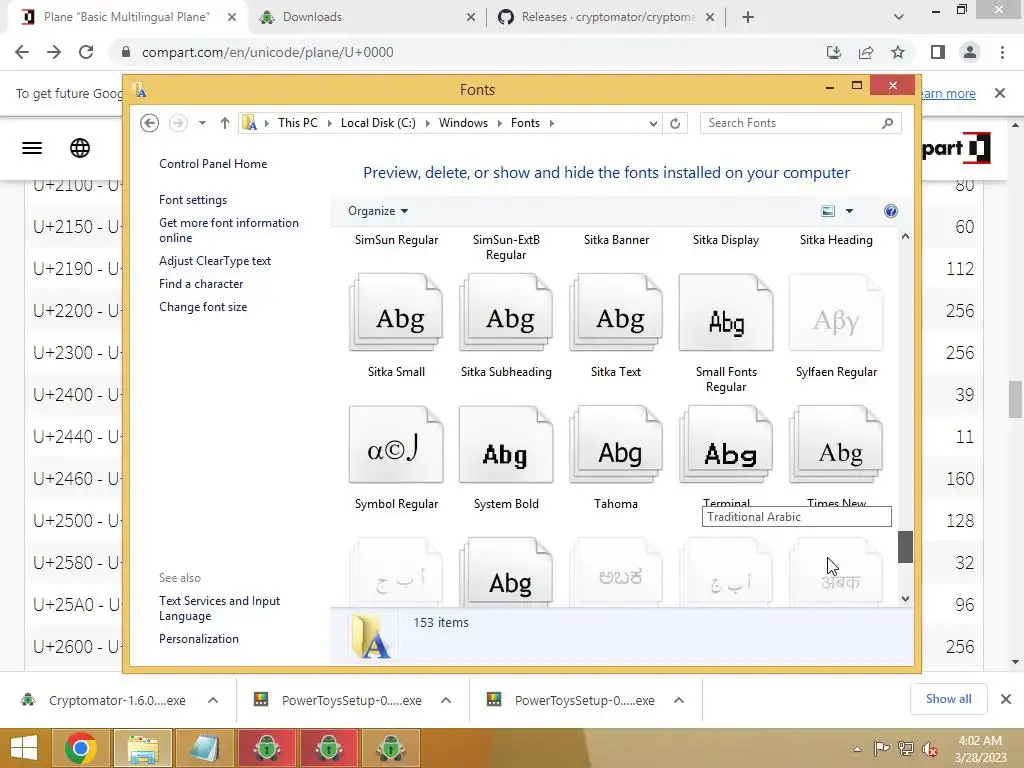1024x768 pixels.
Task: Bookmark this page with star icon
Action: (x=898, y=52)
